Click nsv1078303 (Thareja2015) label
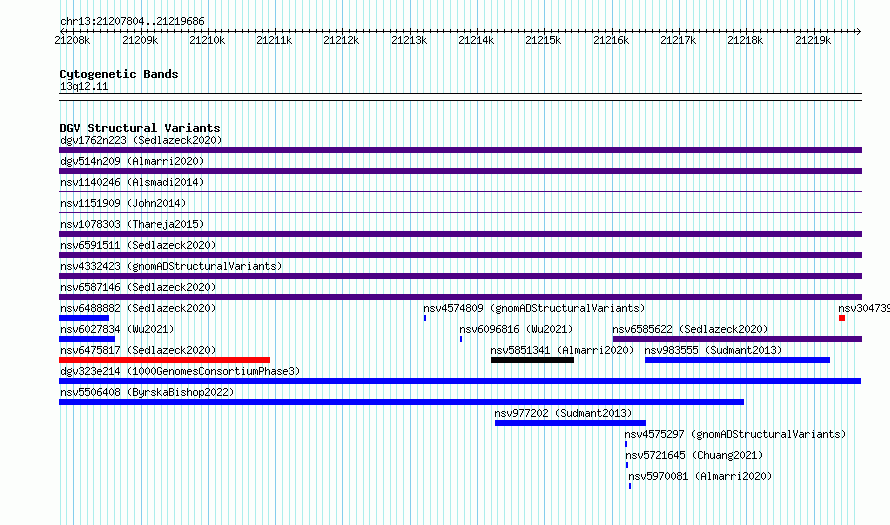Screen dimensions: 890x525 coord(132,224)
